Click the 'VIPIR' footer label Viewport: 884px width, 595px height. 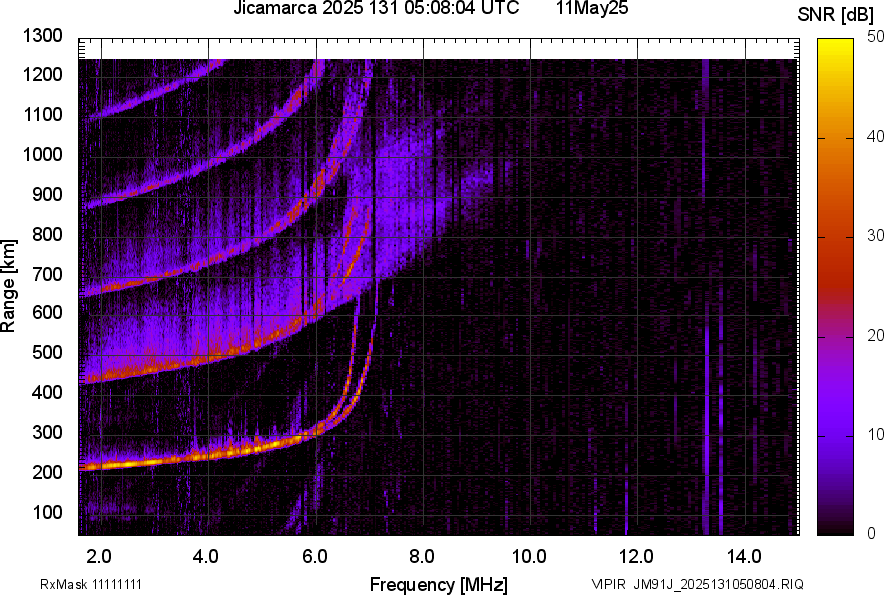tap(609, 584)
